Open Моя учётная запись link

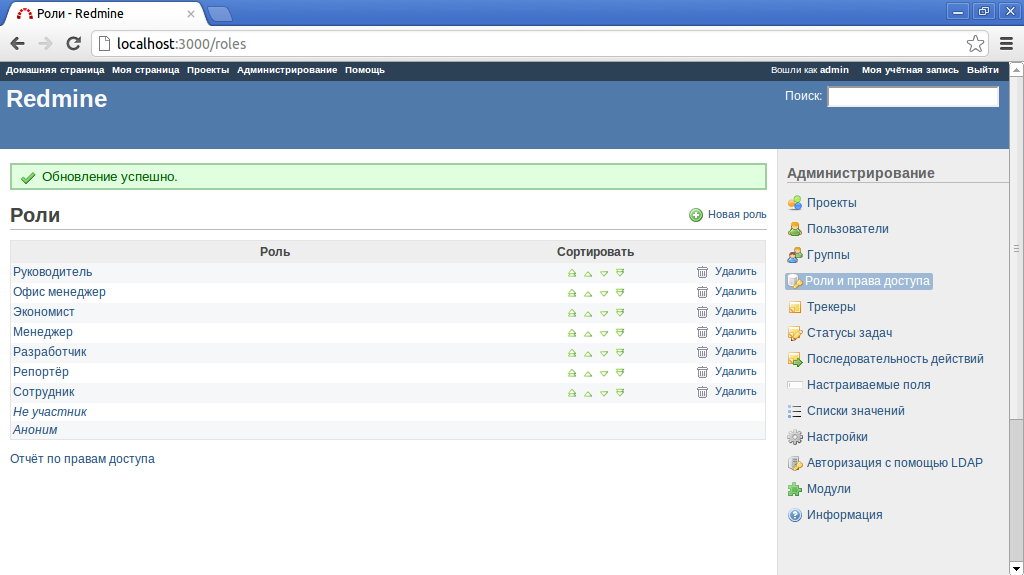point(910,70)
